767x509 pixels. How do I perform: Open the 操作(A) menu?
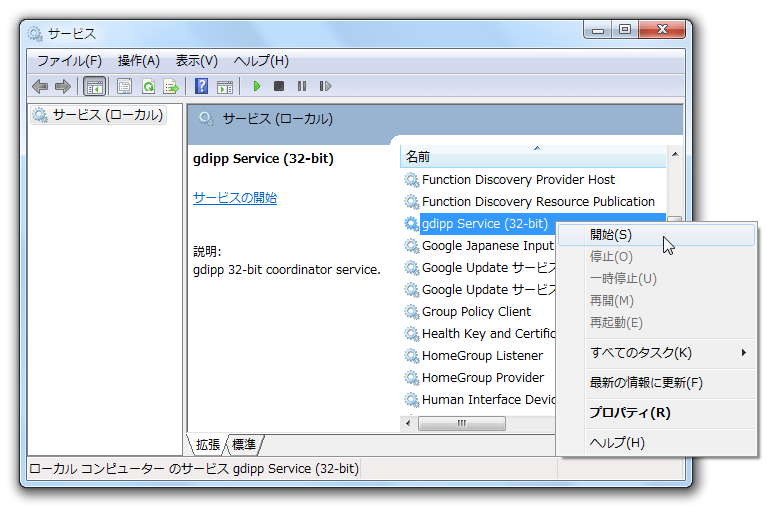(x=139, y=61)
